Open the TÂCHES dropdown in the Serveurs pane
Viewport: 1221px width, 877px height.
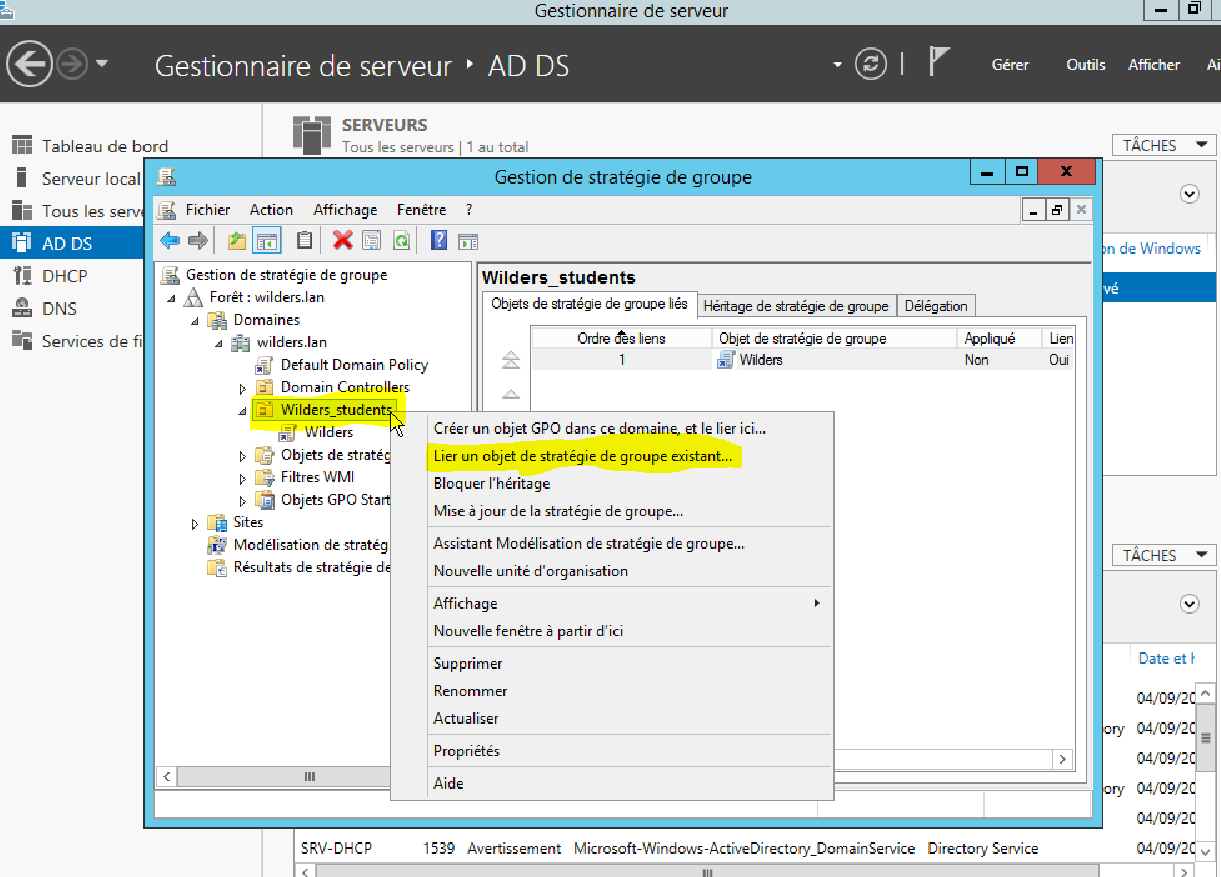(x=1162, y=145)
